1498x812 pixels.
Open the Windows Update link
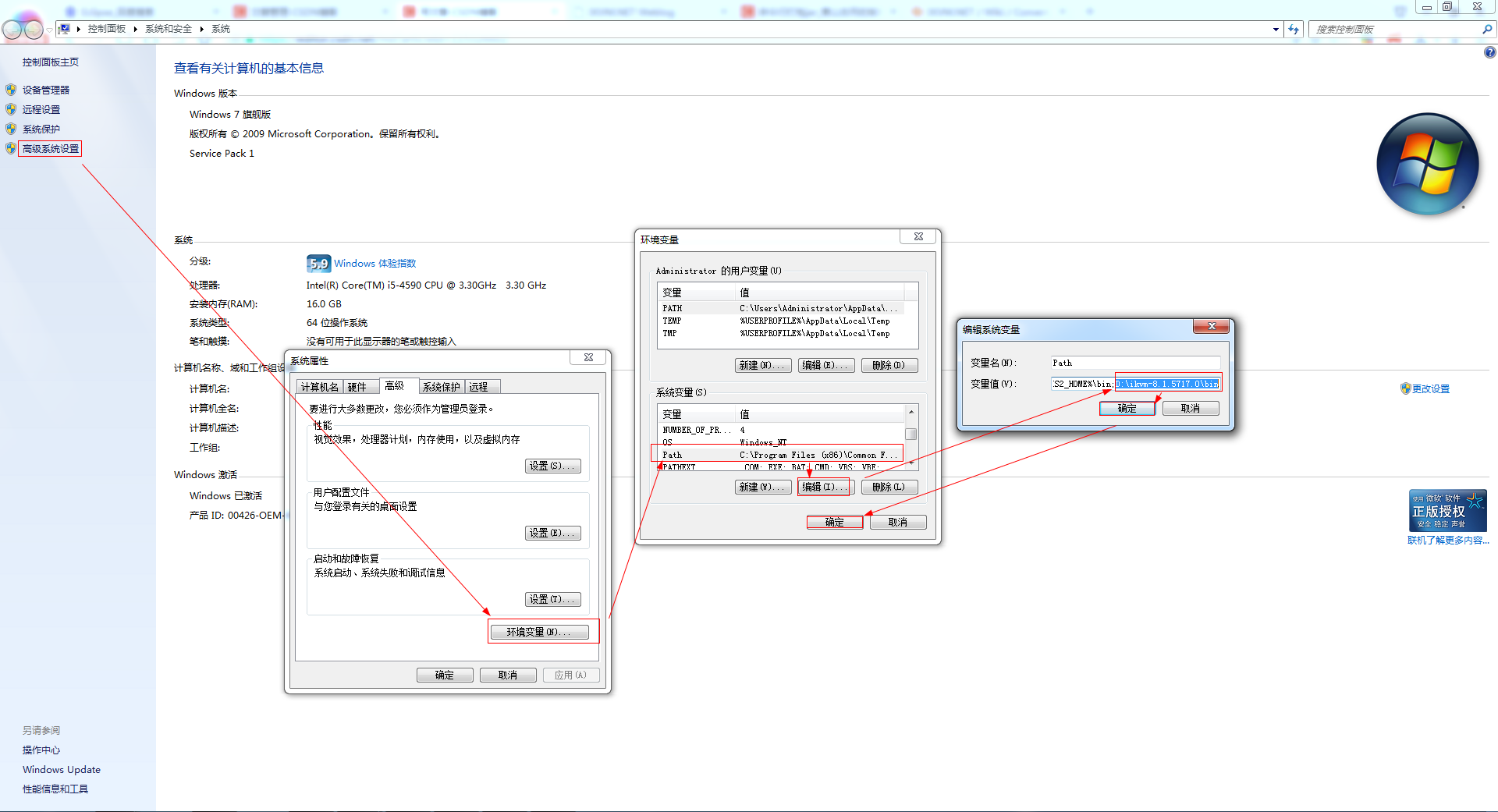(61, 769)
